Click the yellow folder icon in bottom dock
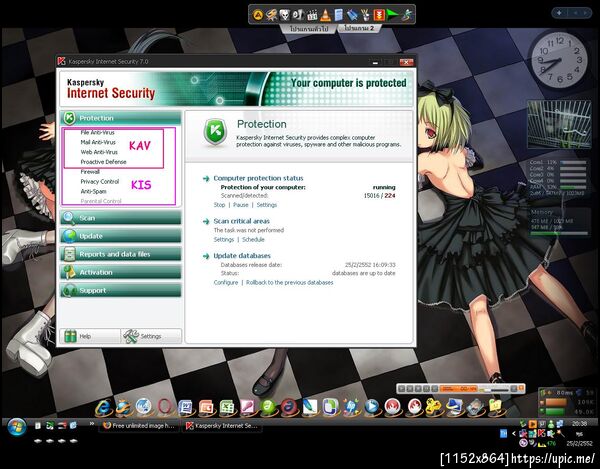This screenshot has height=469, width=600. tap(495, 407)
